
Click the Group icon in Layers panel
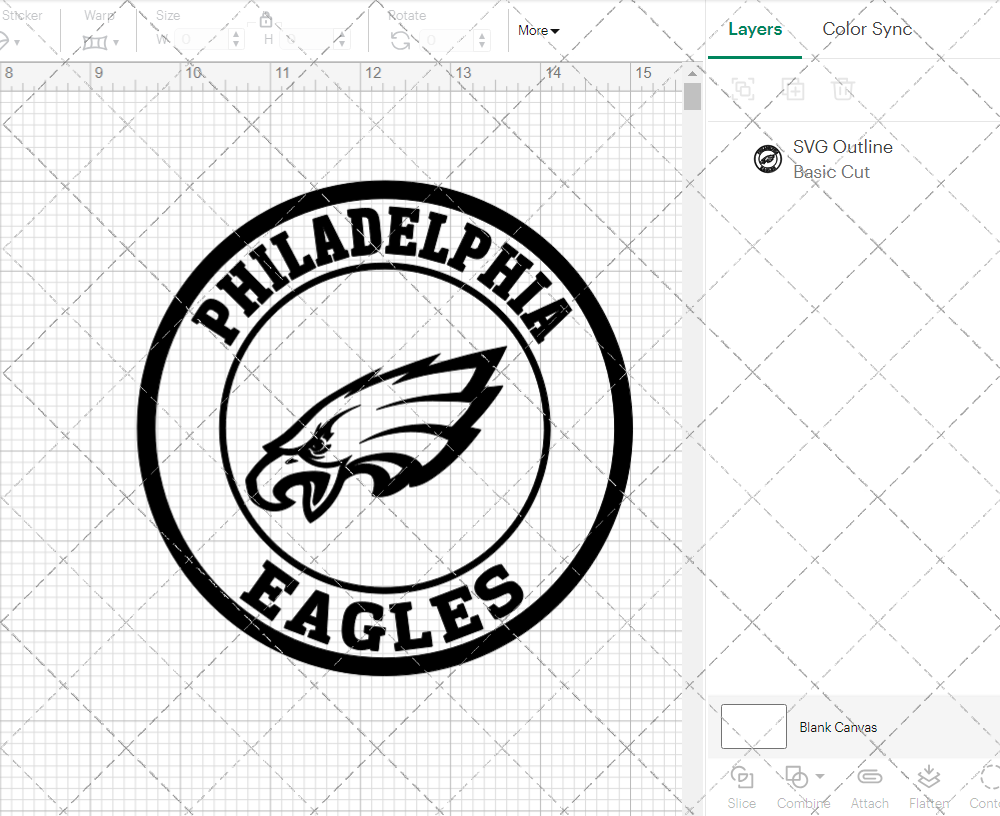click(x=743, y=89)
